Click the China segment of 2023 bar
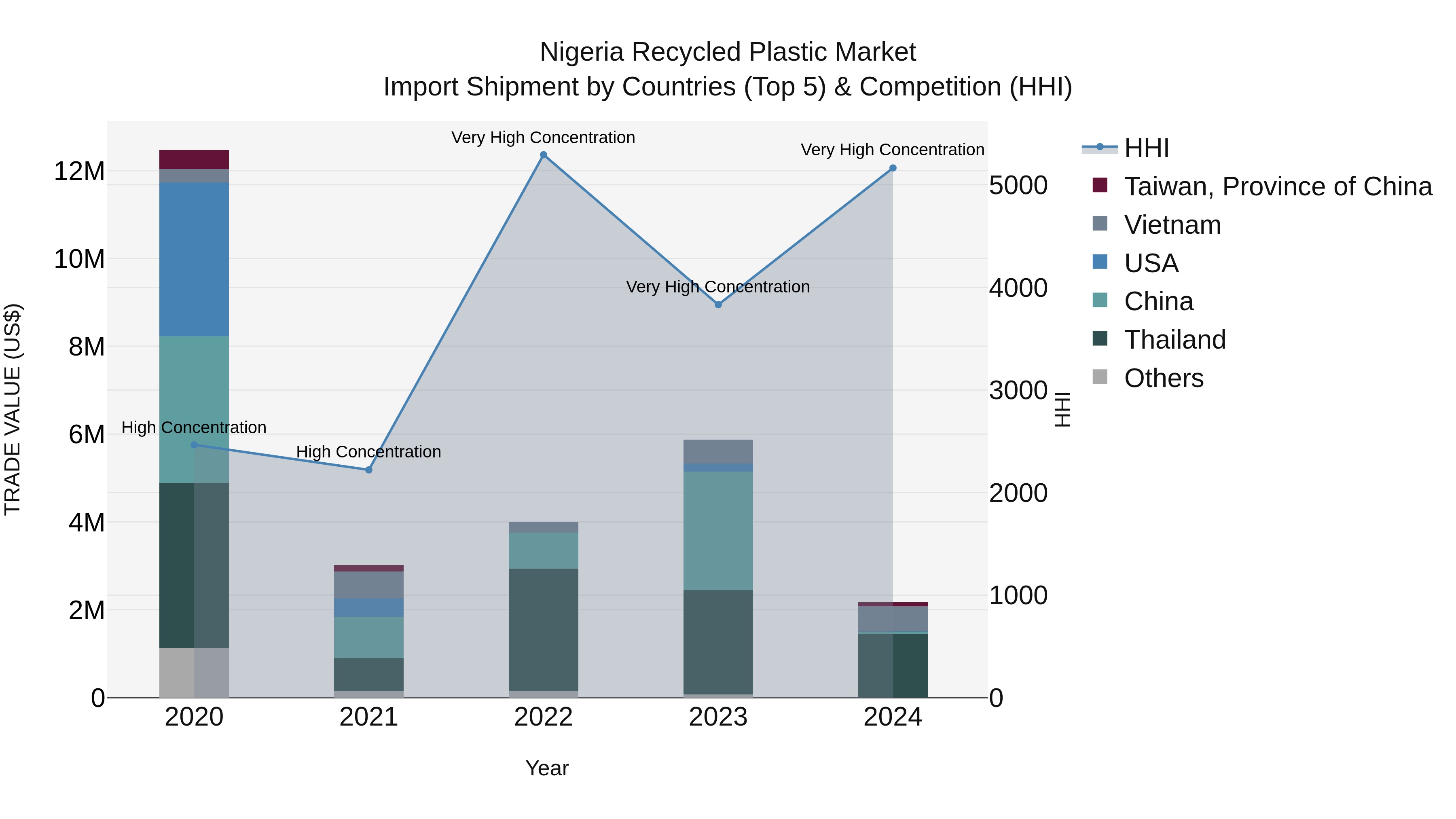 (718, 531)
